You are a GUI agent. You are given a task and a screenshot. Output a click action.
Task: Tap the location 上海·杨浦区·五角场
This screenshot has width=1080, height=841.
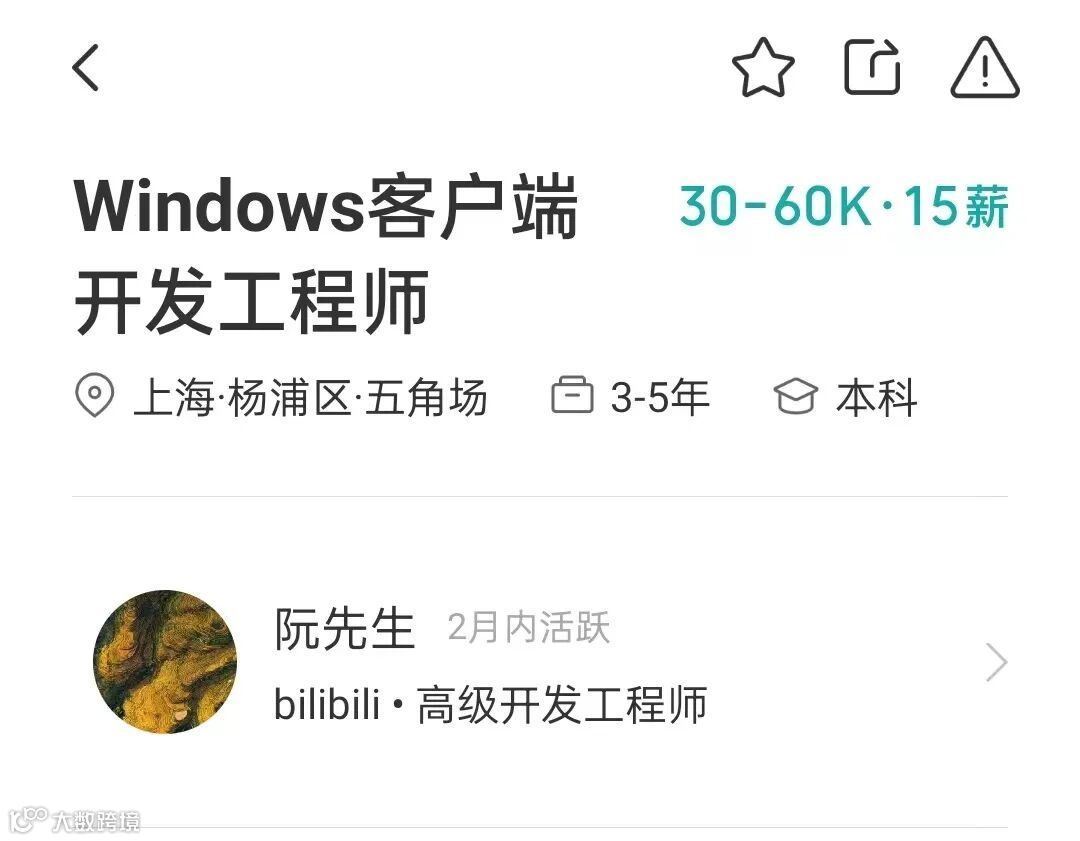(310, 397)
